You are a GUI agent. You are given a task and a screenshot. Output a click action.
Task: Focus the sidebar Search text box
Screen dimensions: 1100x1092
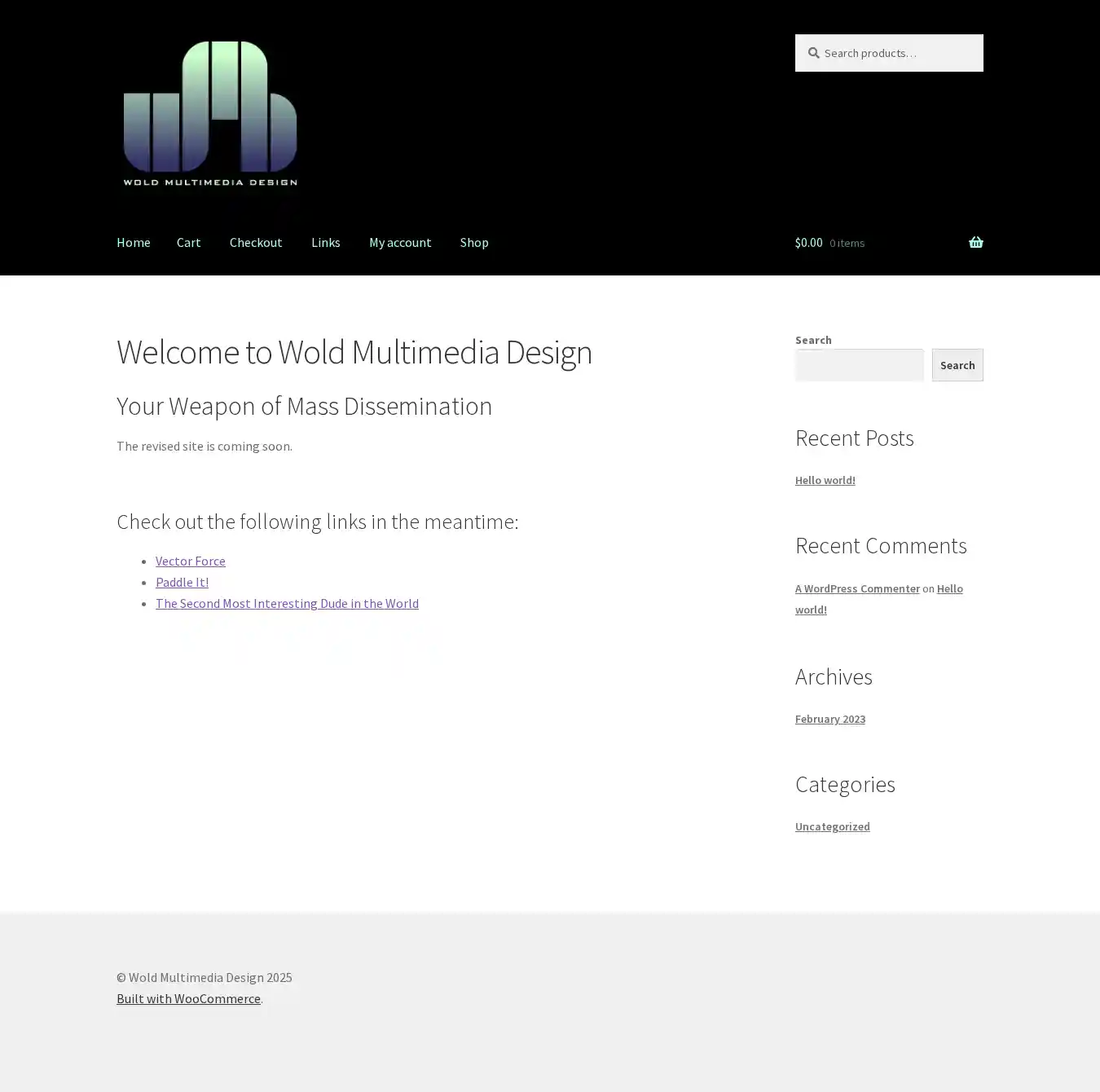pos(859,365)
